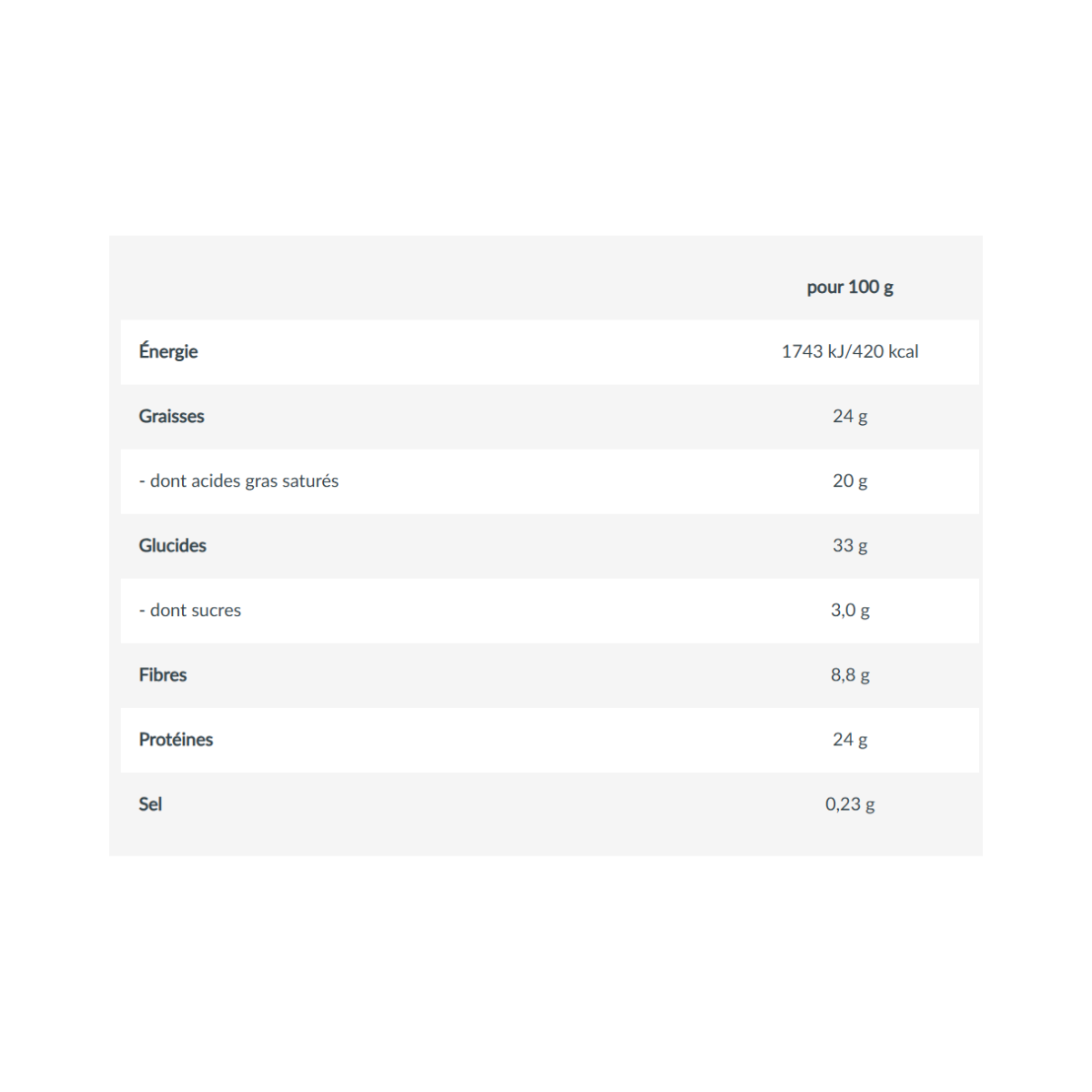Click the 'pour 100 g' column header
The width and height of the screenshot is (1092, 1092).
pyautogui.click(x=850, y=288)
